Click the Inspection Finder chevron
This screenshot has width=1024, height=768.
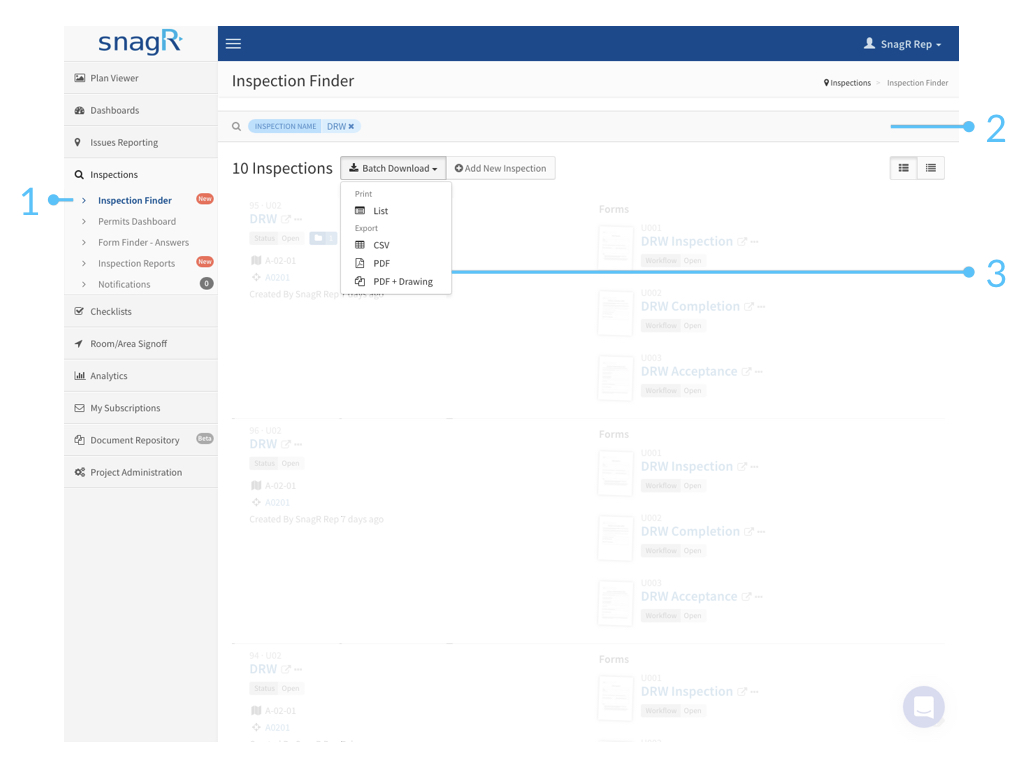[84, 200]
